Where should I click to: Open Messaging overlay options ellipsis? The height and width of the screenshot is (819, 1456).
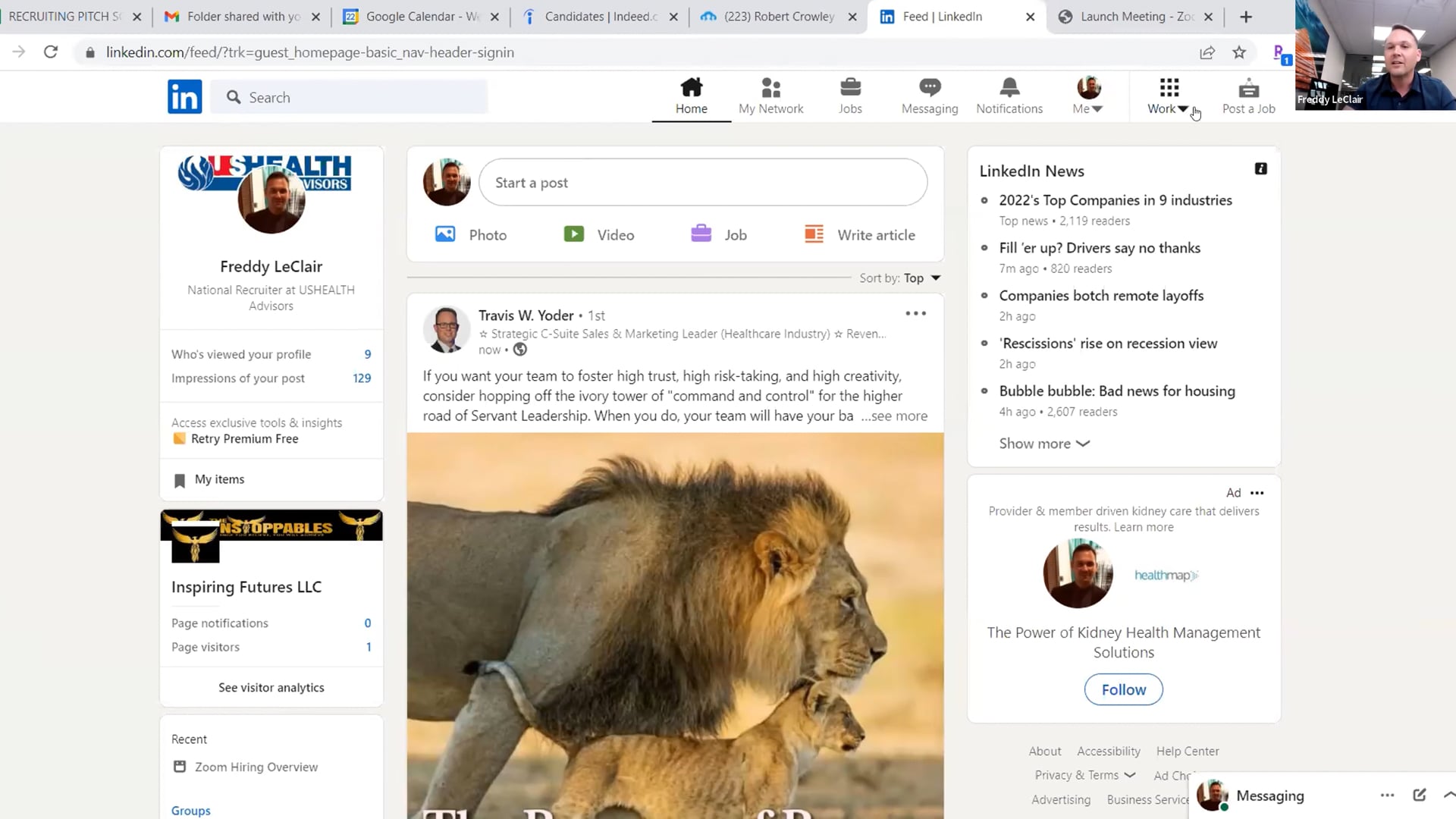(1387, 795)
